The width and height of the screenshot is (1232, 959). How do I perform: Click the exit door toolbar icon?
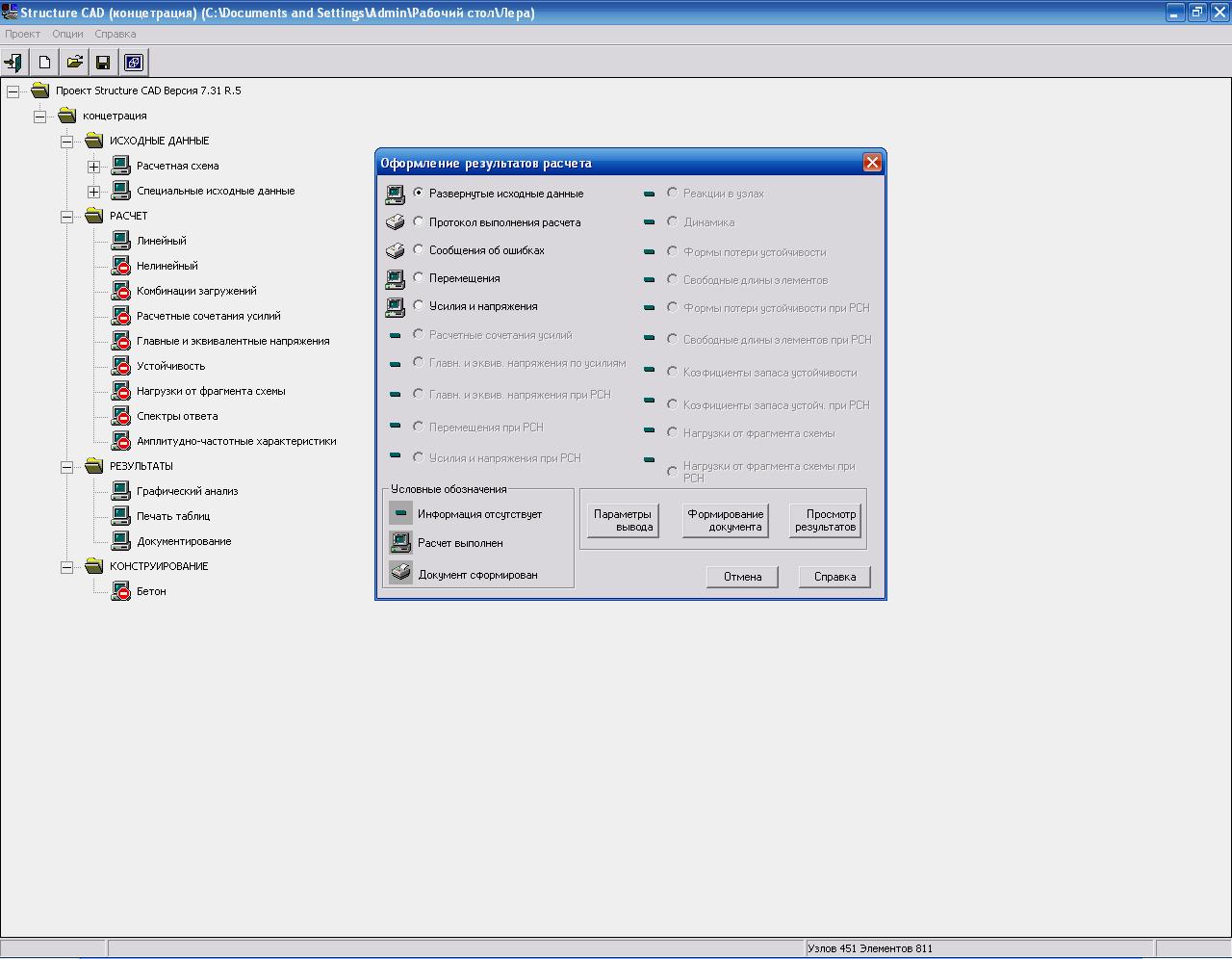coord(14,63)
